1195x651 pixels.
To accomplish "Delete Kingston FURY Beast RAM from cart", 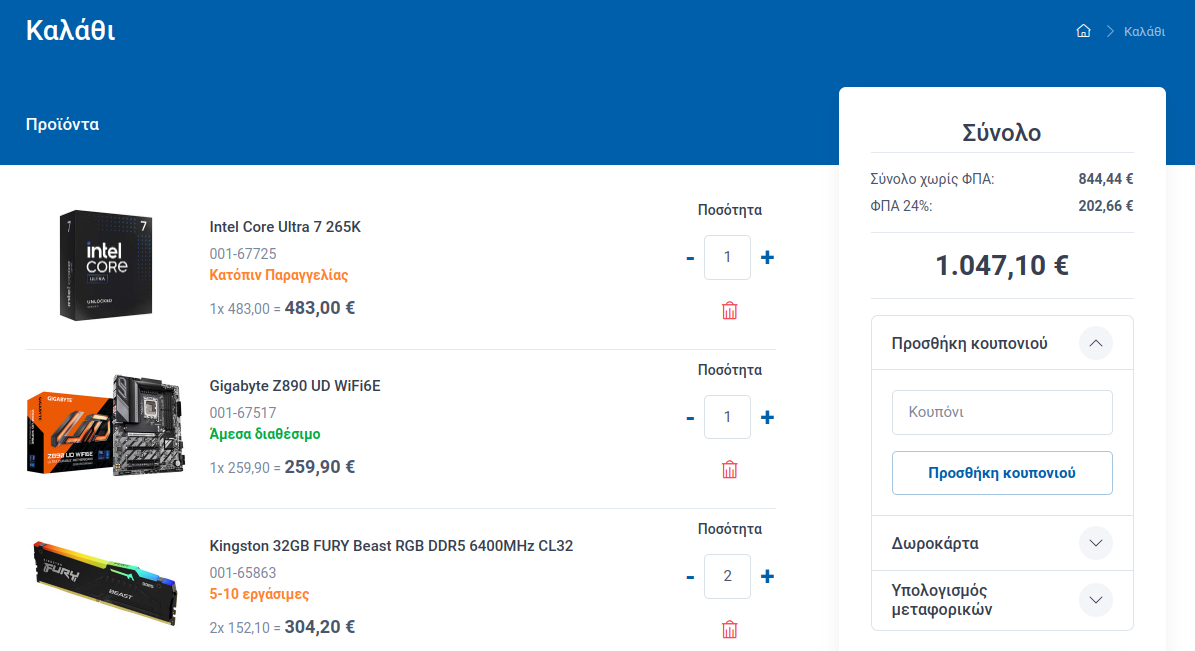I will click(x=729, y=630).
